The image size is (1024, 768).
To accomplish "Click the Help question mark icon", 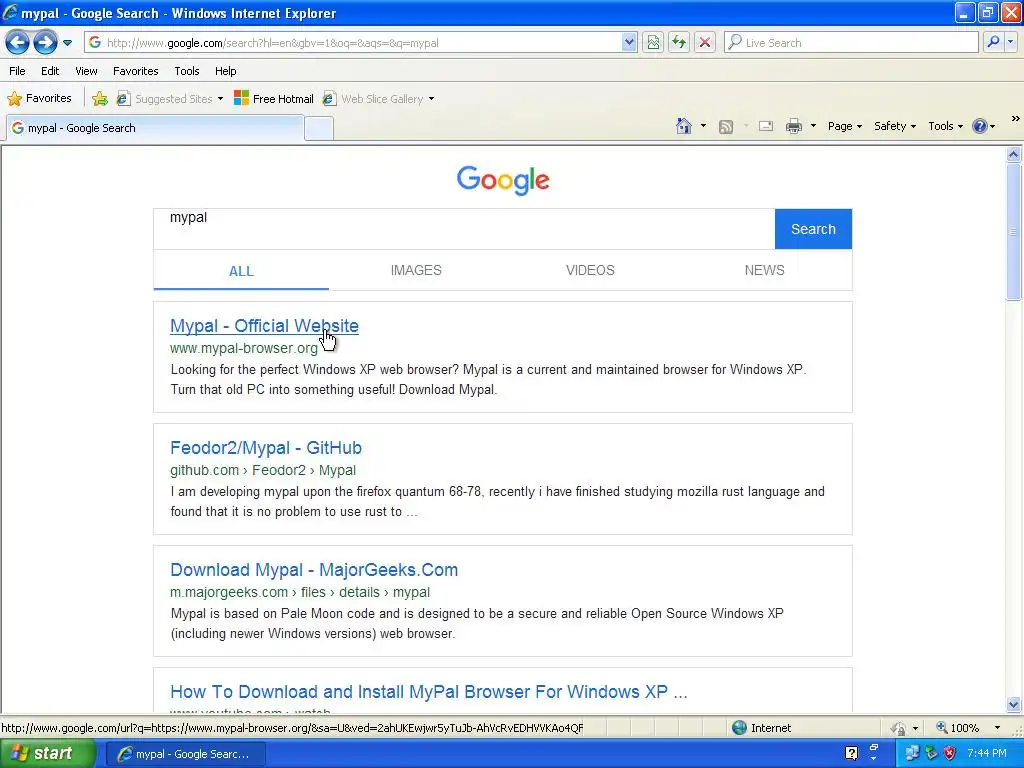I will [x=980, y=126].
